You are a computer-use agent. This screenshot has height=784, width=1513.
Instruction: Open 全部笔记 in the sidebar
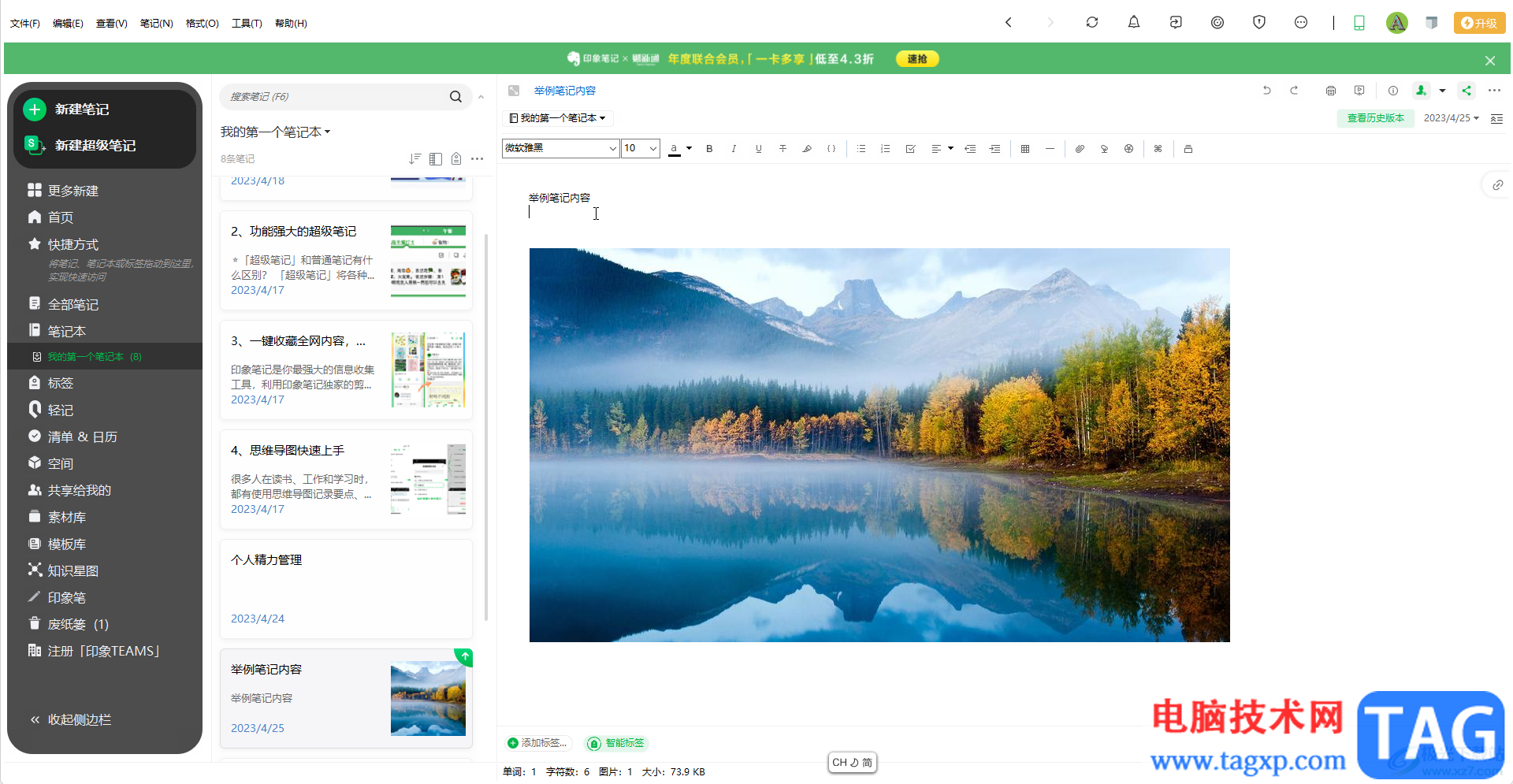(63, 304)
